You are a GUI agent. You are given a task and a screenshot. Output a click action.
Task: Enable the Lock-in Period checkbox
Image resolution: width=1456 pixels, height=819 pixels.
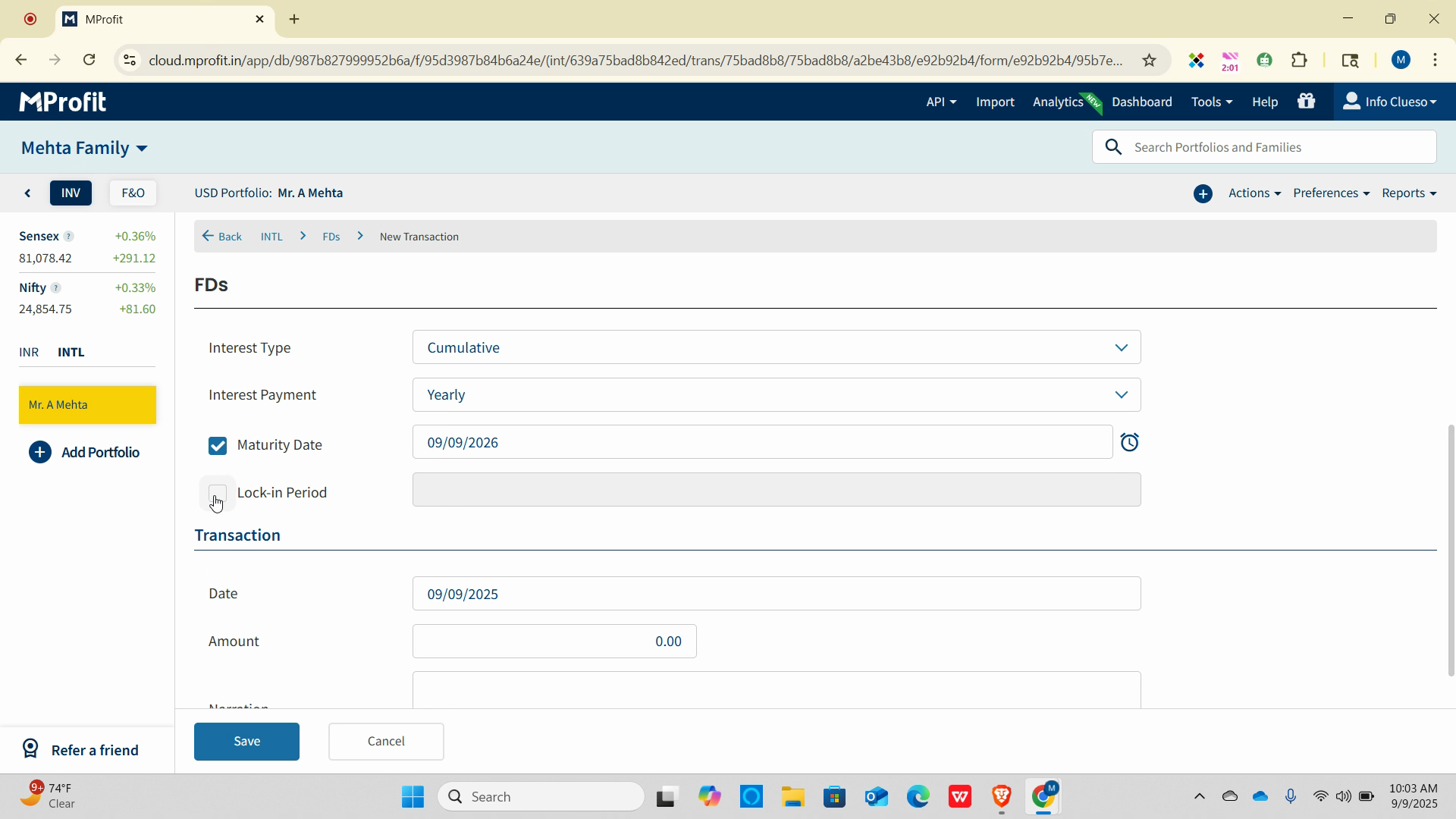(218, 493)
